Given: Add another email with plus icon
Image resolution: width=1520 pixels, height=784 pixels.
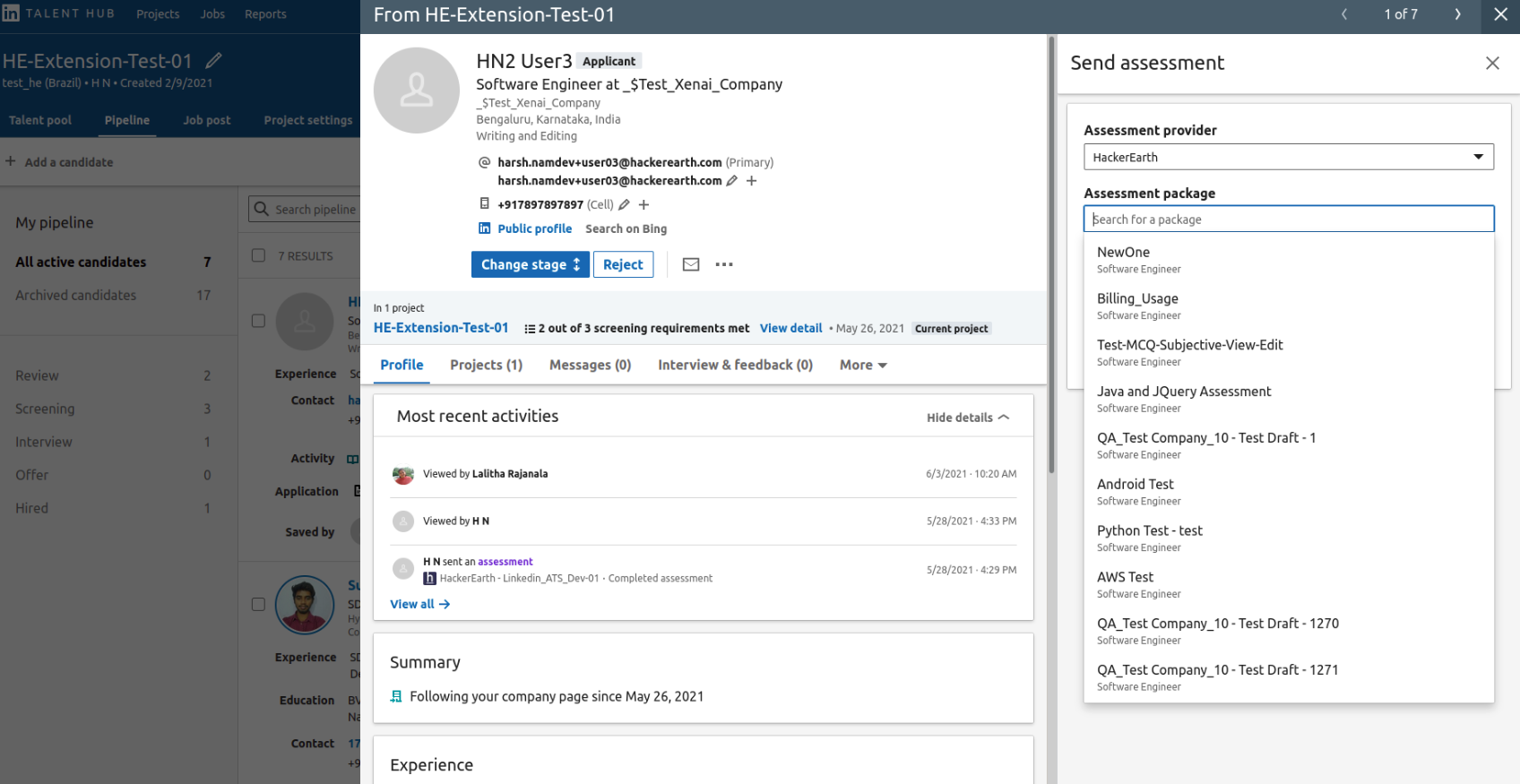Looking at the screenshot, I should [x=752, y=181].
